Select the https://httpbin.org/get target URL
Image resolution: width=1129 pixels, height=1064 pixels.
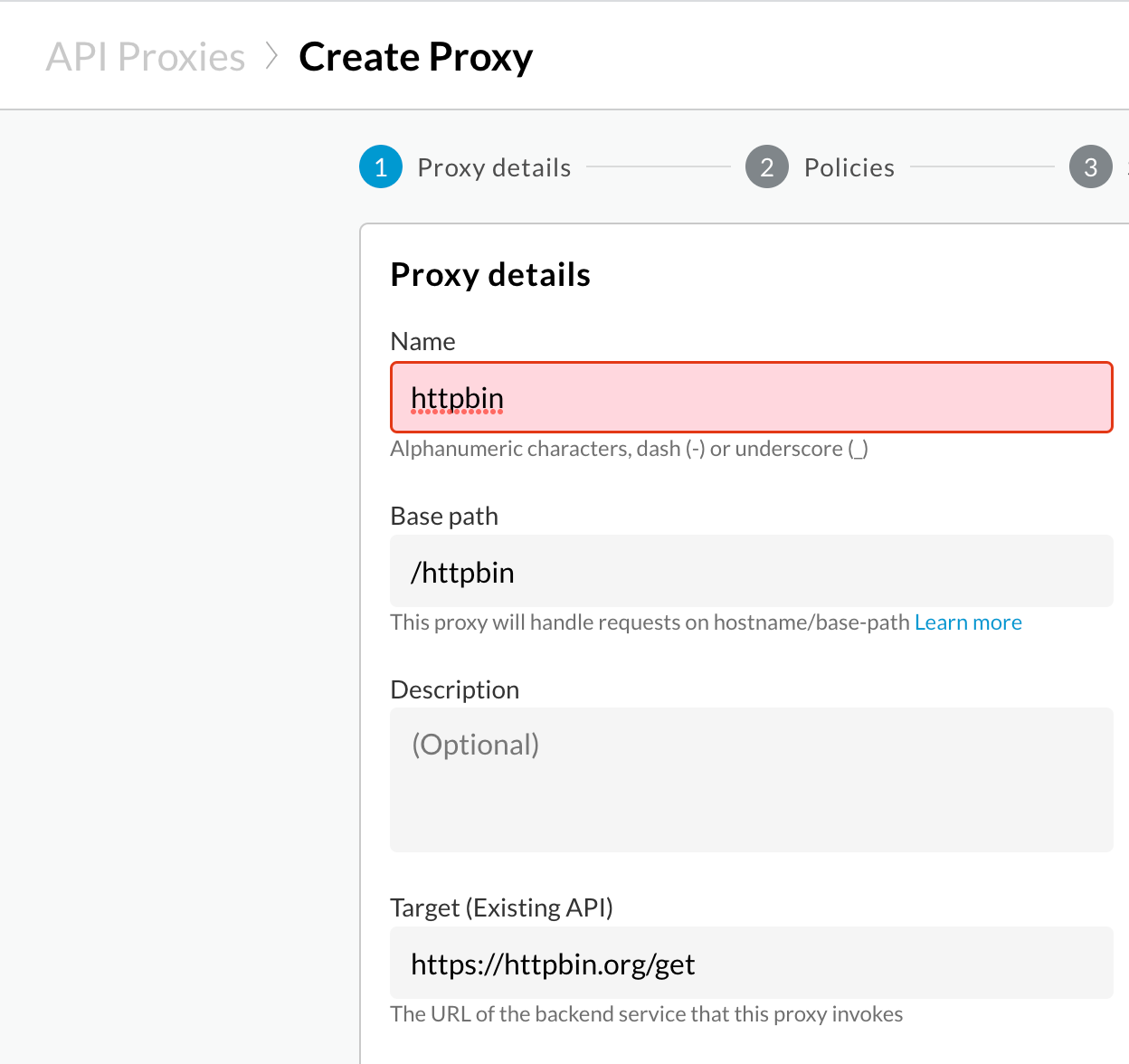(552, 963)
